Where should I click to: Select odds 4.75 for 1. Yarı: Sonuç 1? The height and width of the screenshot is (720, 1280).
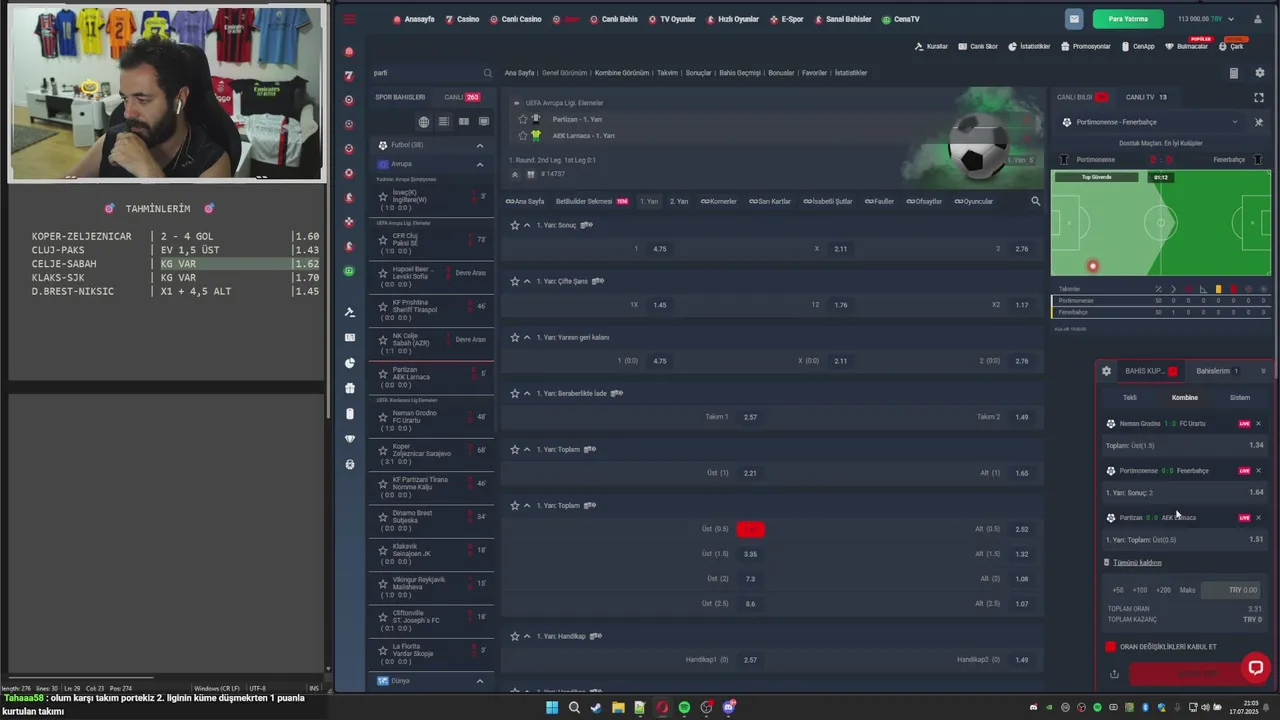pos(660,249)
